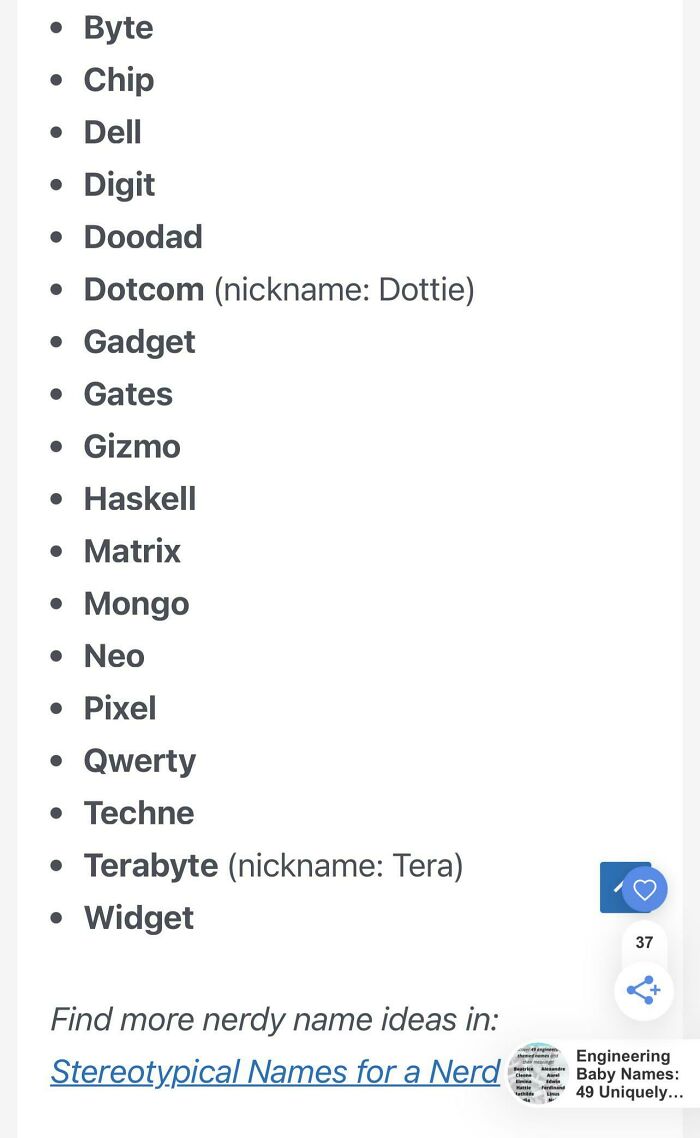Click the upvote count showing 37
Screen dimensions: 700x1138
[644, 942]
